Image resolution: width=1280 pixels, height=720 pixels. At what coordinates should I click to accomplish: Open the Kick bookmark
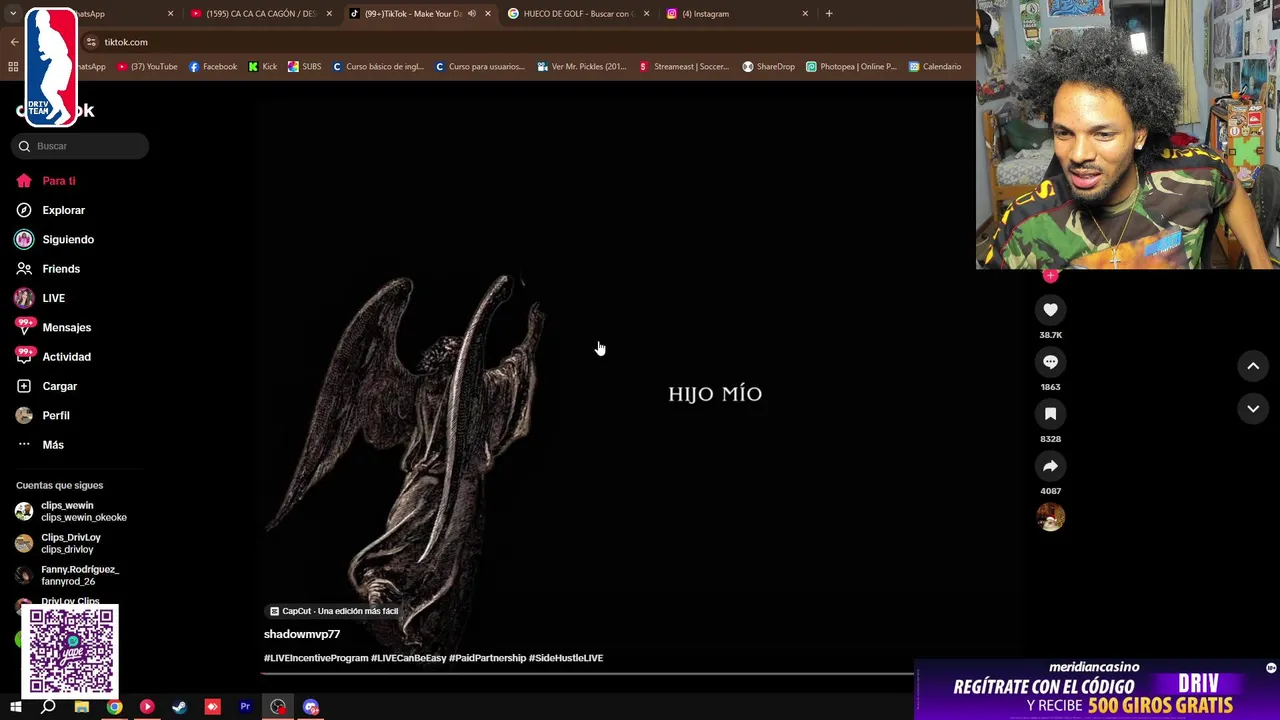[x=263, y=67]
